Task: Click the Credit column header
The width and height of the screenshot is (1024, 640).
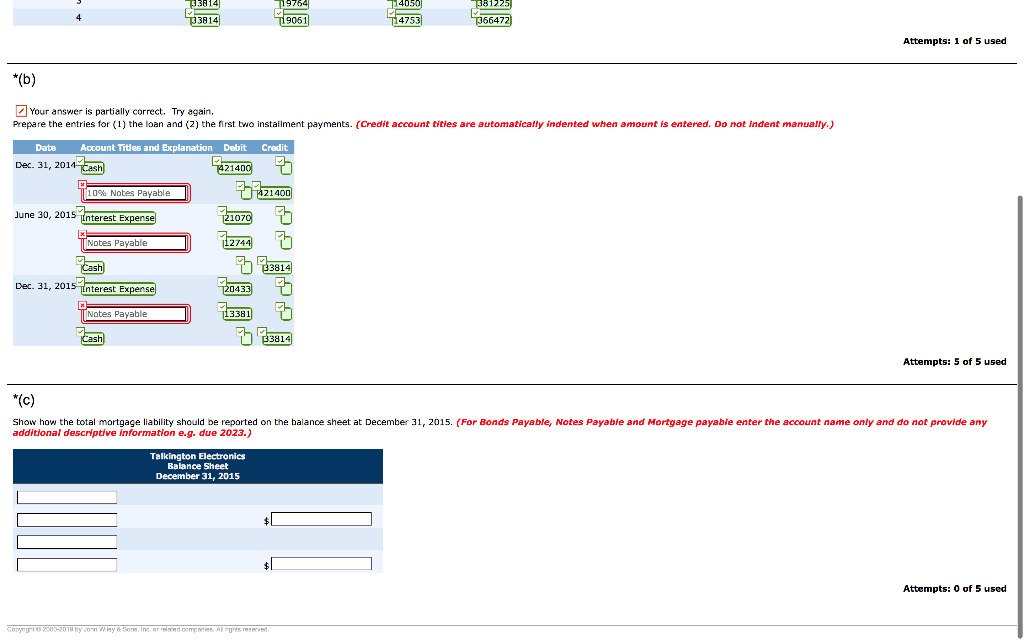Action: [x=274, y=148]
